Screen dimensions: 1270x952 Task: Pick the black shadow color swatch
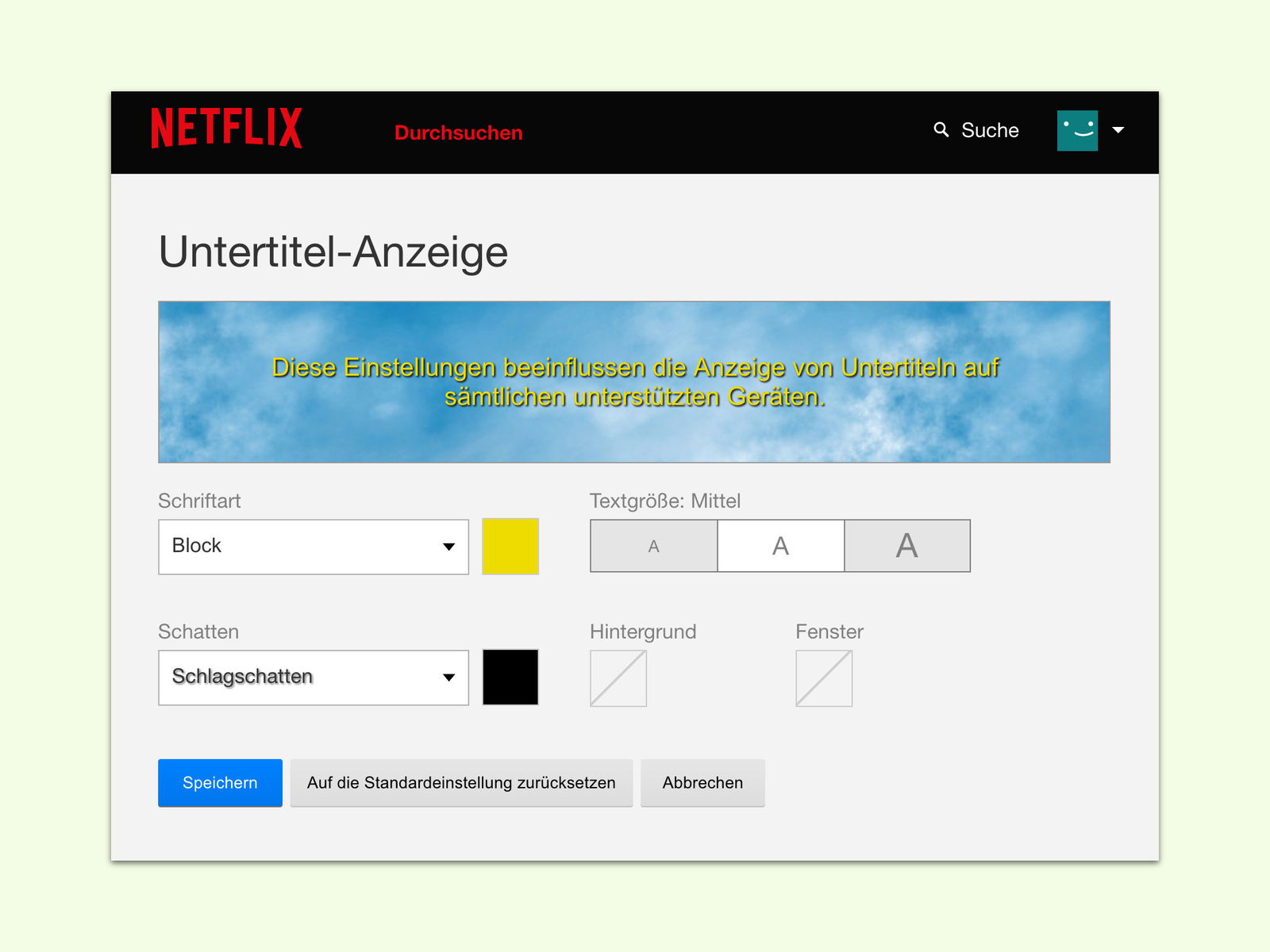[x=510, y=678]
